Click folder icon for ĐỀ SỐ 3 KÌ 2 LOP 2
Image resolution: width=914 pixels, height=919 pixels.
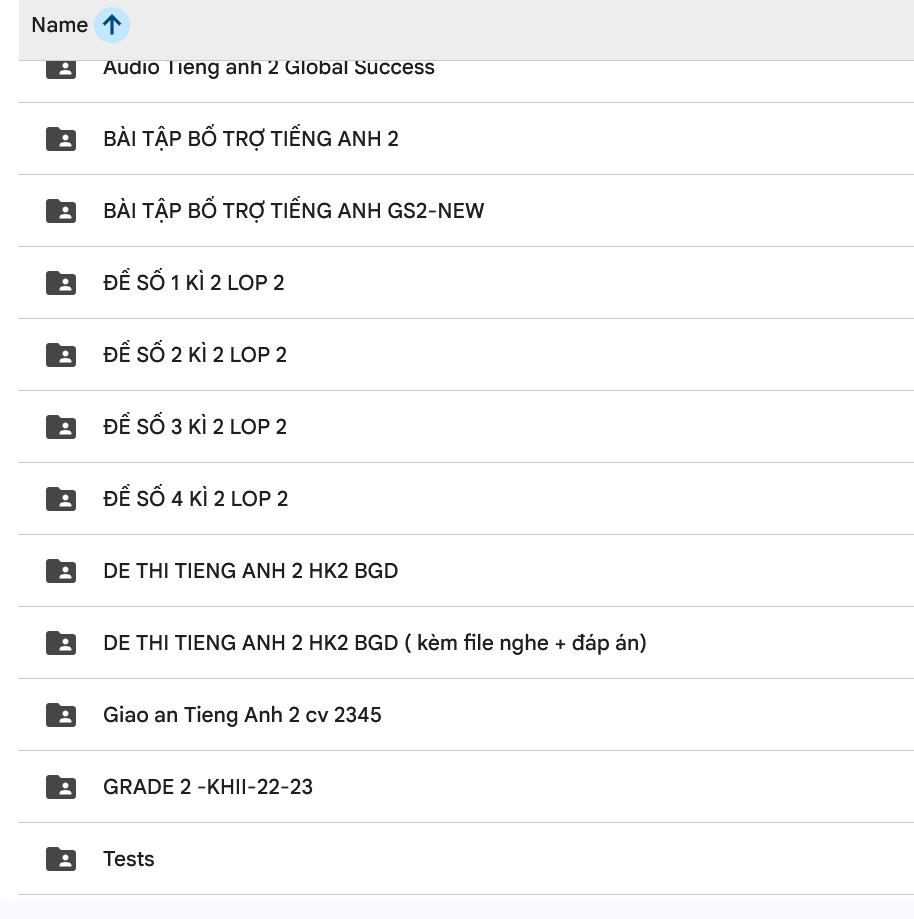coord(61,427)
